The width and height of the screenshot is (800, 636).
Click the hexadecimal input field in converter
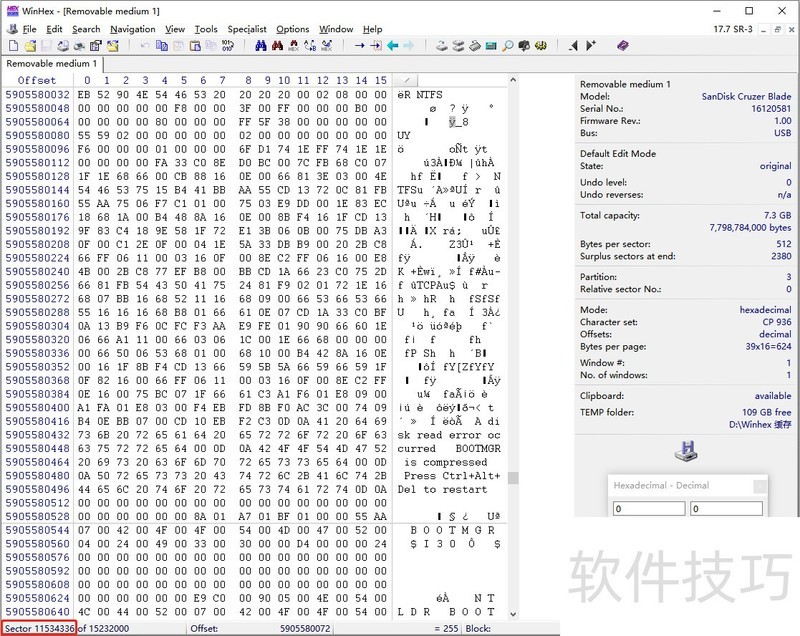646,508
